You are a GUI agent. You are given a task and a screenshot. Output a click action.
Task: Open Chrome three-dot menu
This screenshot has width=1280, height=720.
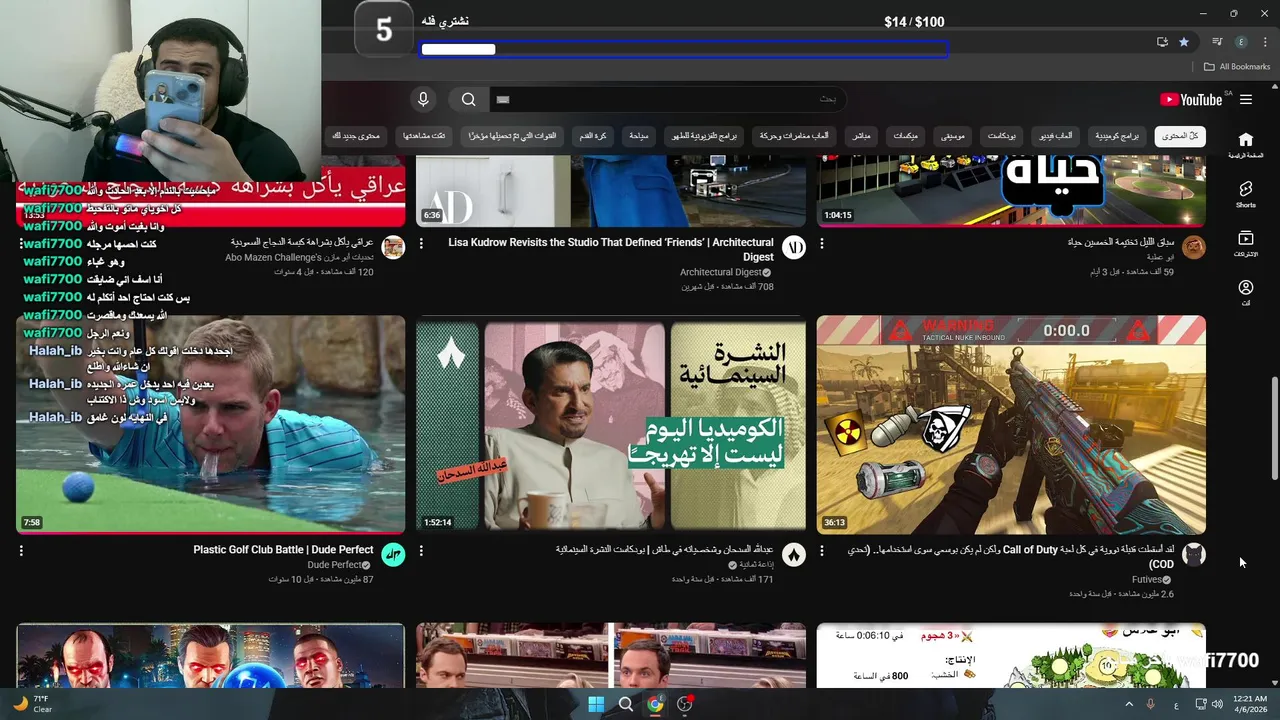1263,42
